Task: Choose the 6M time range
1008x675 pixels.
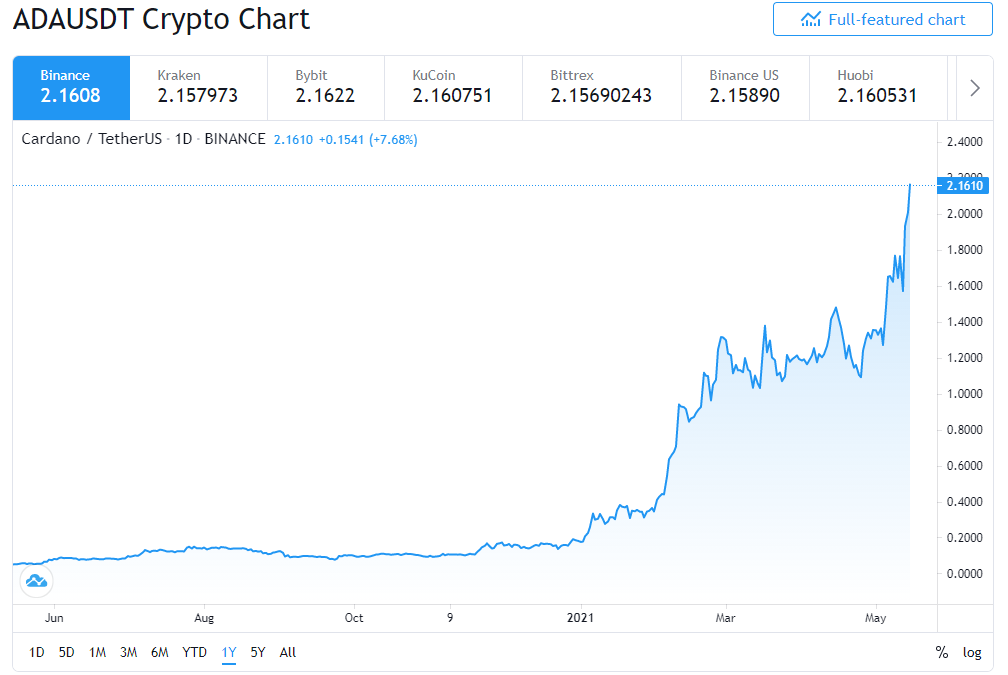Action: pos(159,652)
